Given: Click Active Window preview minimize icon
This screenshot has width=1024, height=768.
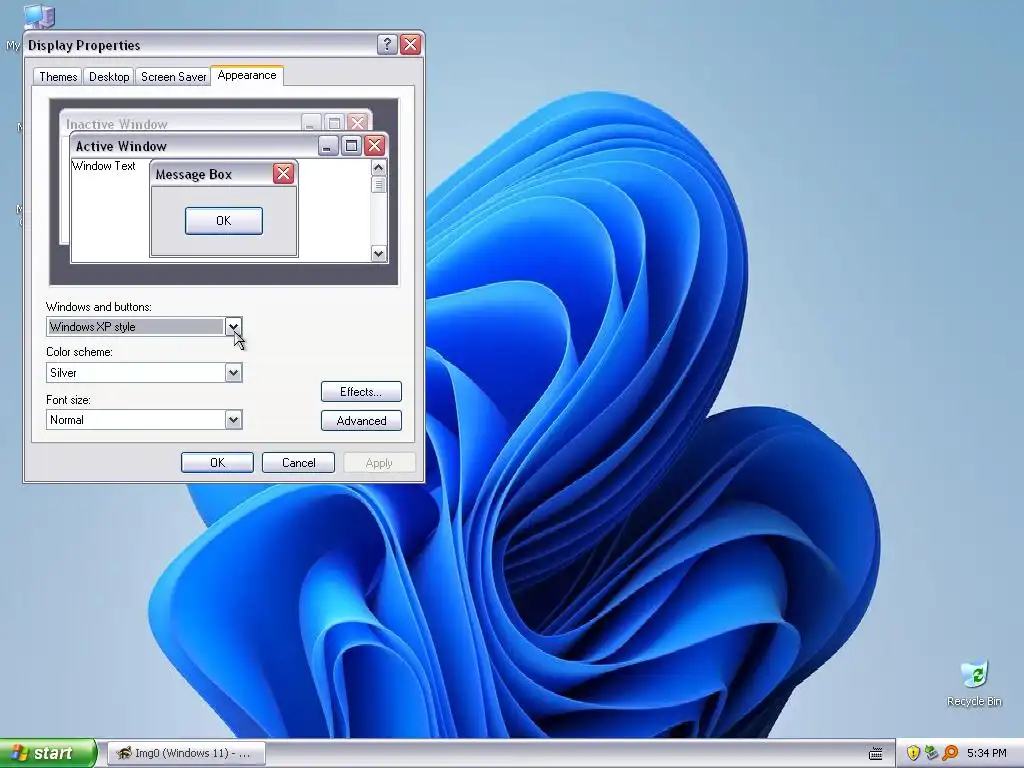Looking at the screenshot, I should tap(328, 146).
